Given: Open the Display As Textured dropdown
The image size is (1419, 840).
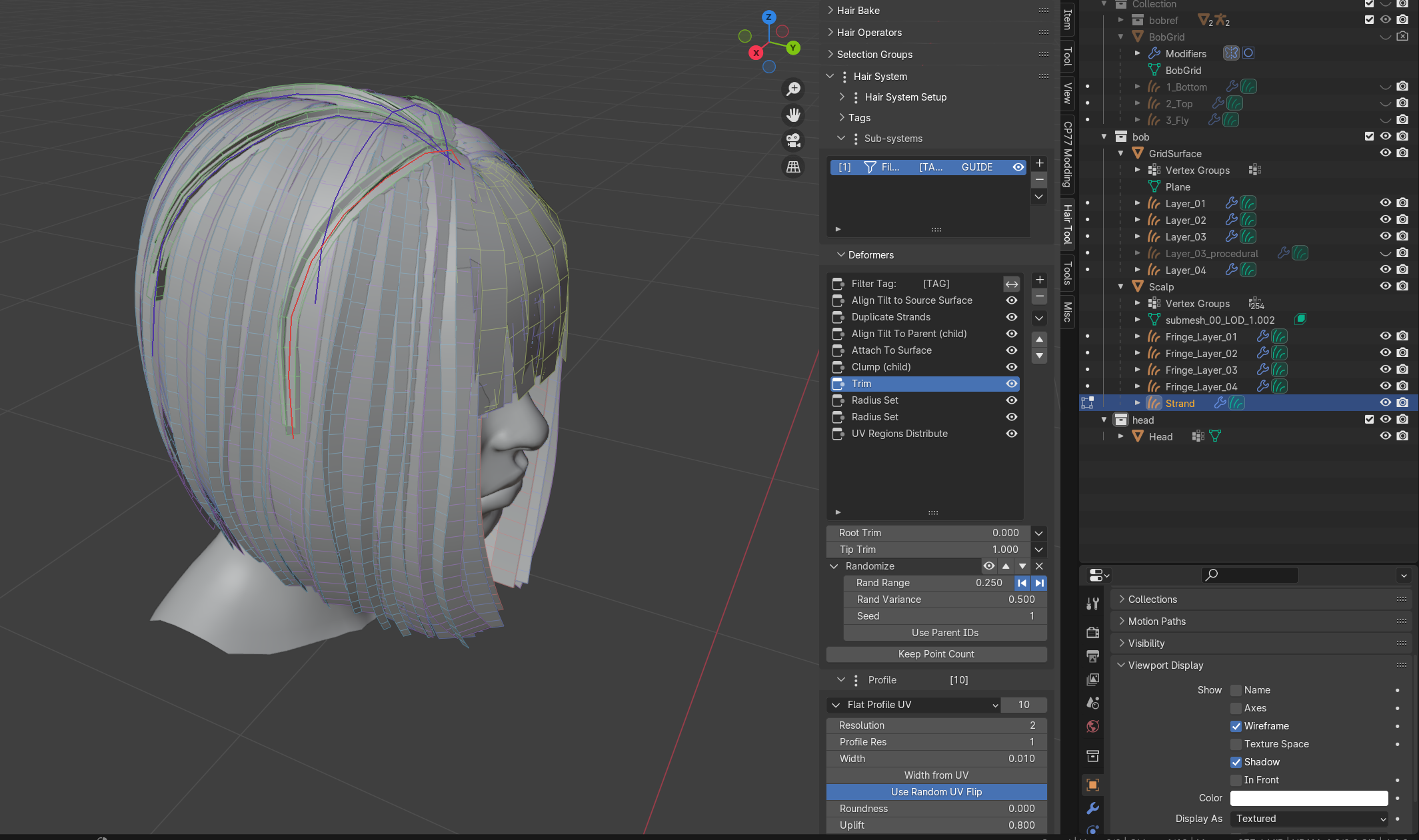Looking at the screenshot, I should click(x=1309, y=819).
